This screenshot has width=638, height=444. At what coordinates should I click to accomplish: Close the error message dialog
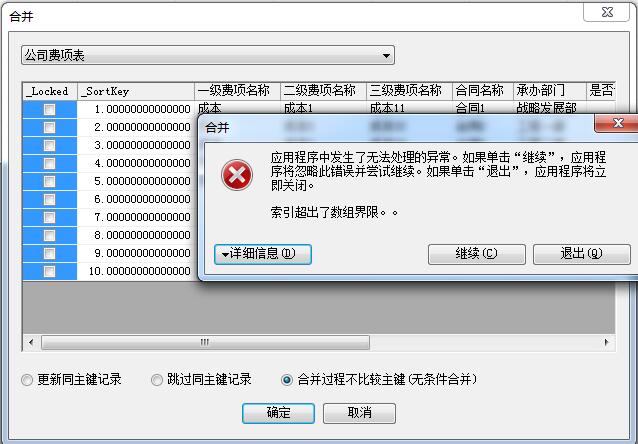click(618, 123)
